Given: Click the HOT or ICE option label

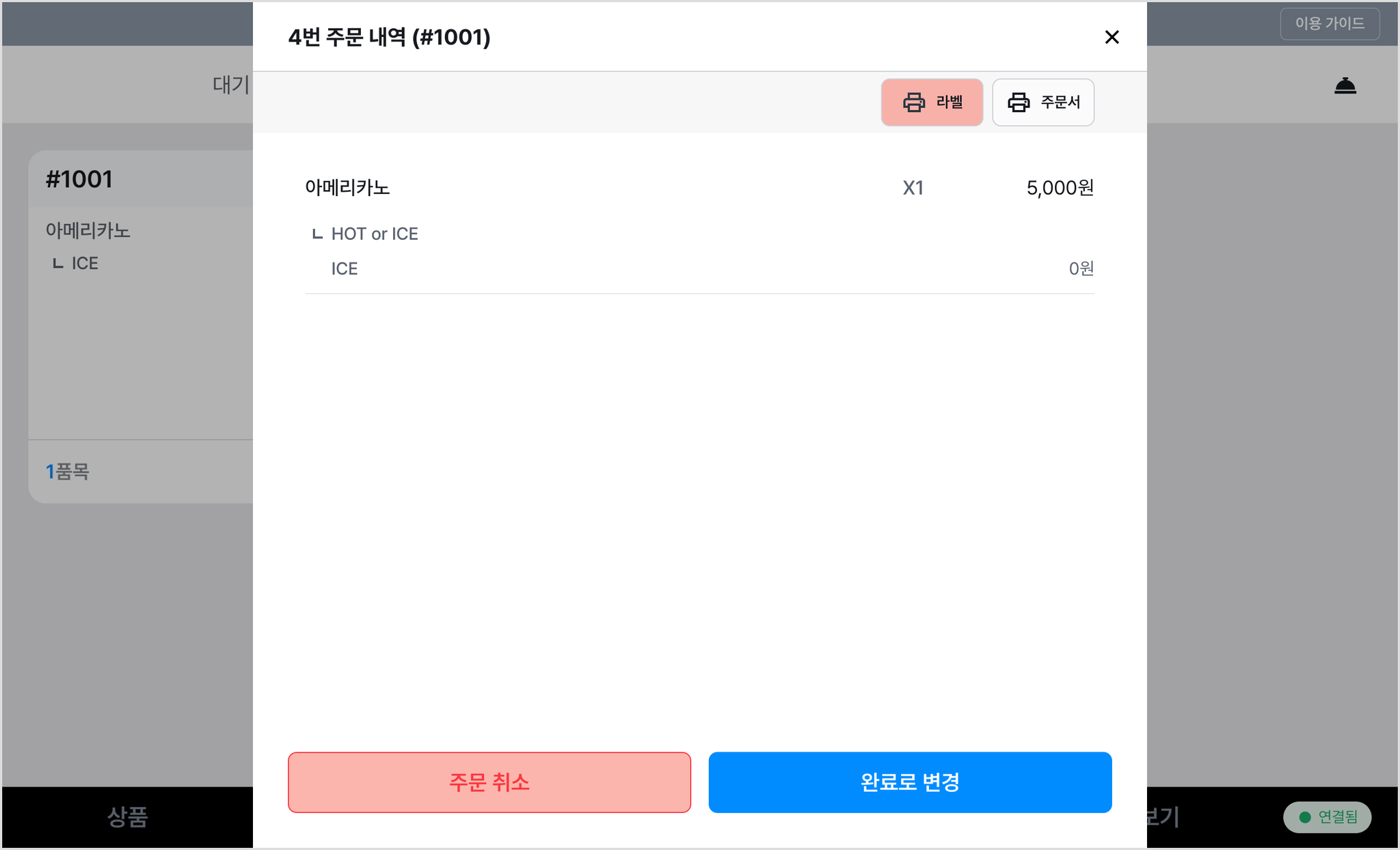Looking at the screenshot, I should coord(374,234).
